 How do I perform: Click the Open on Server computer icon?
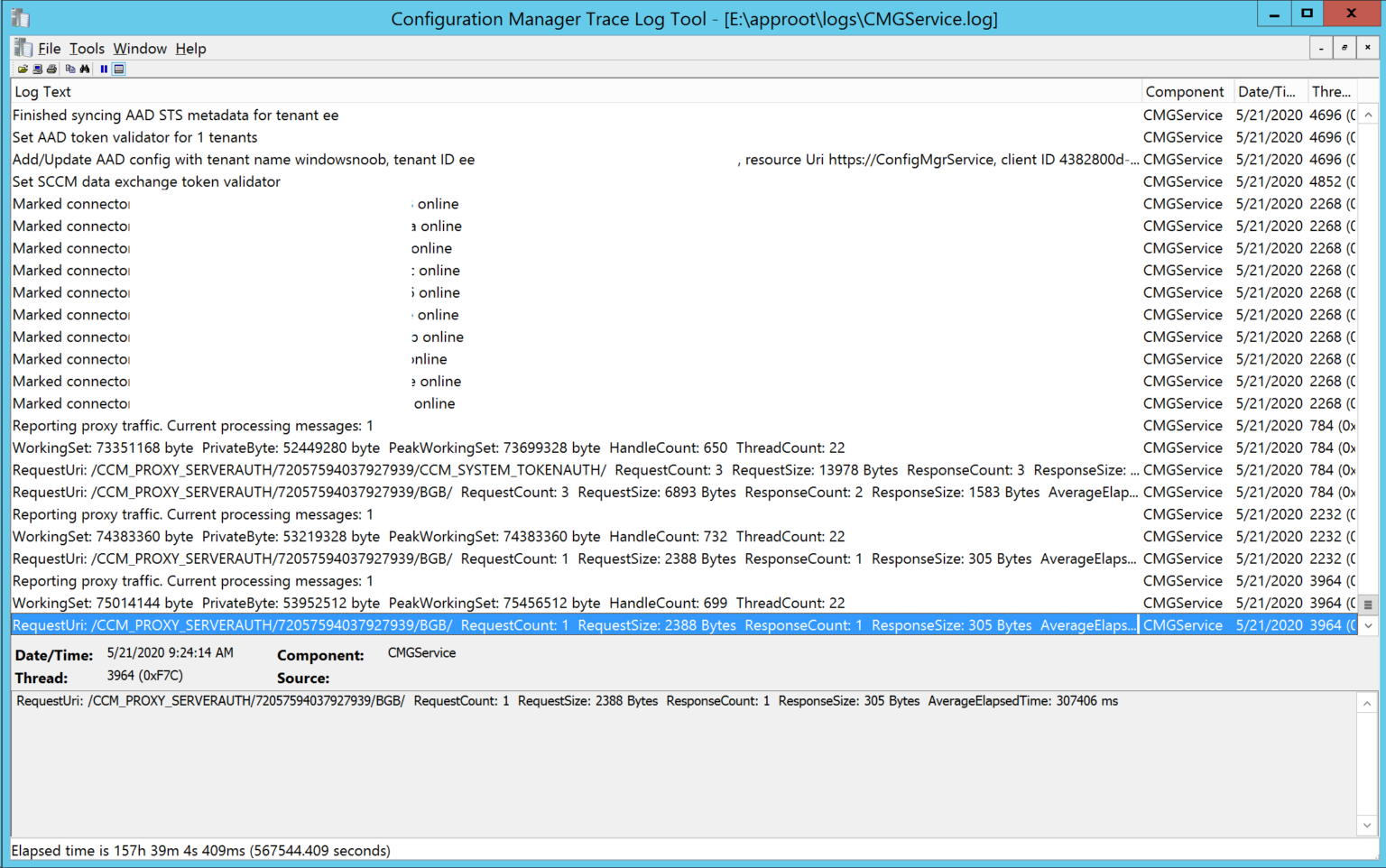coord(38,69)
